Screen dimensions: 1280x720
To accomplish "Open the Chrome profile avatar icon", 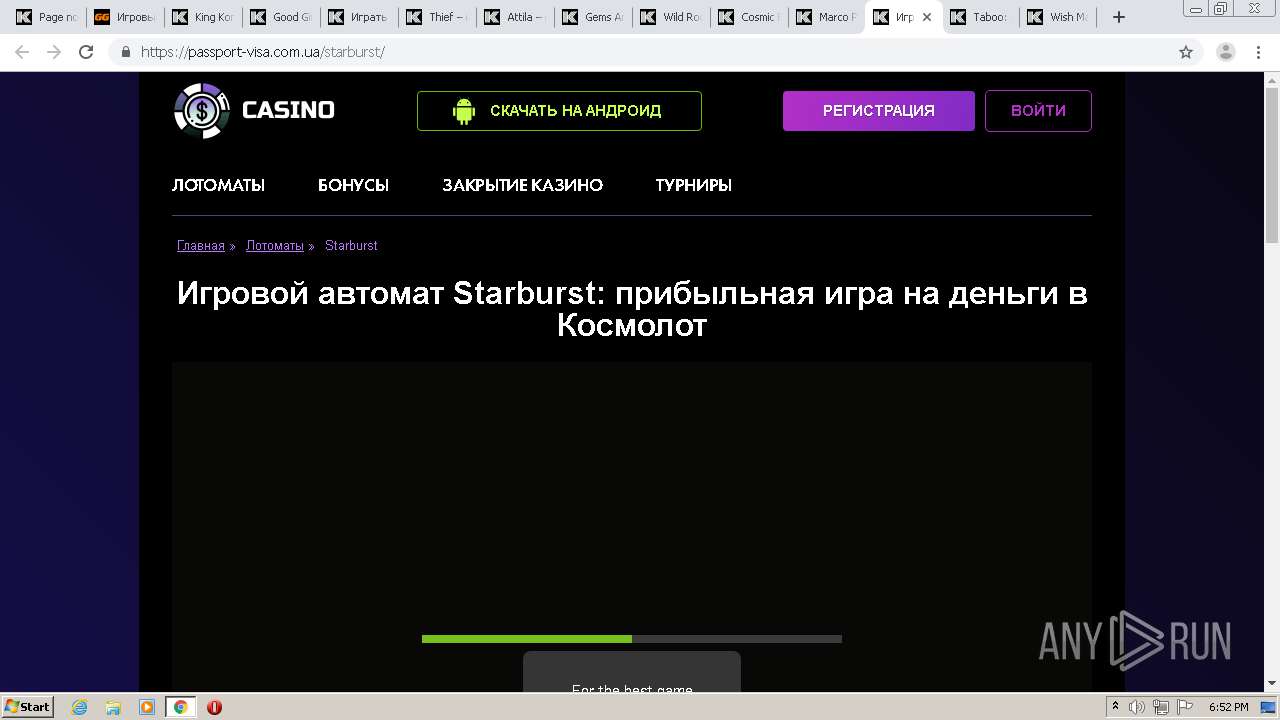I will (1225, 52).
